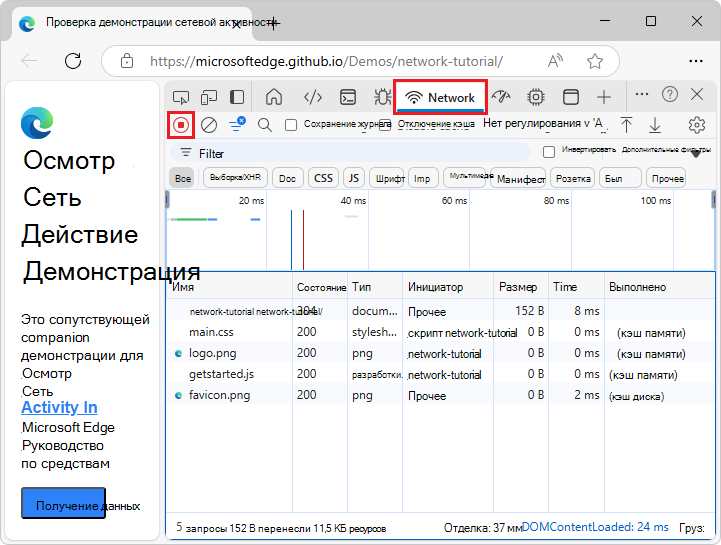Enable the Сохранение журнала checkbox
Viewport: 721px width, 545px height.
[291, 125]
